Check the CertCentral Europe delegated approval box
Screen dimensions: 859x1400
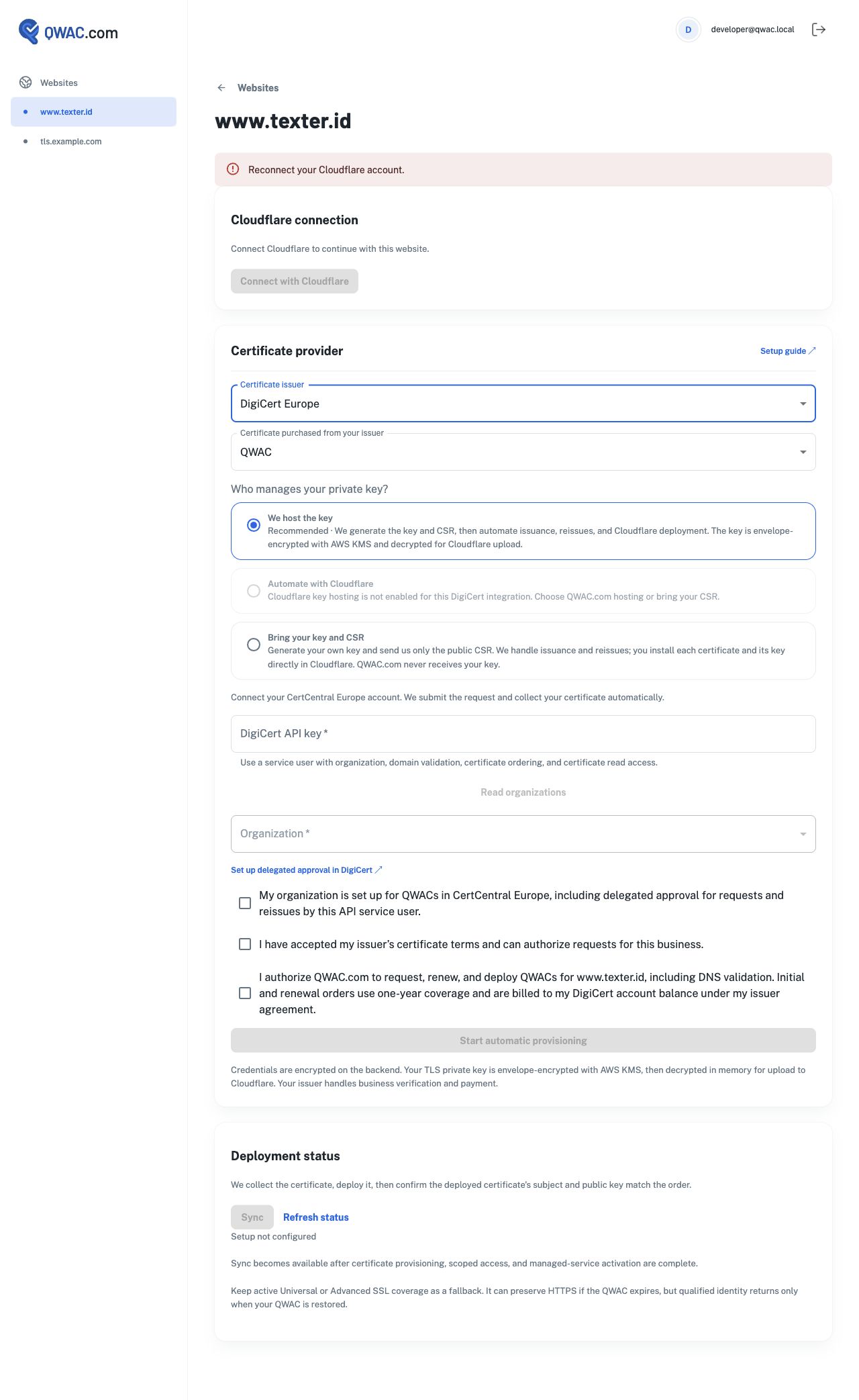click(245, 903)
